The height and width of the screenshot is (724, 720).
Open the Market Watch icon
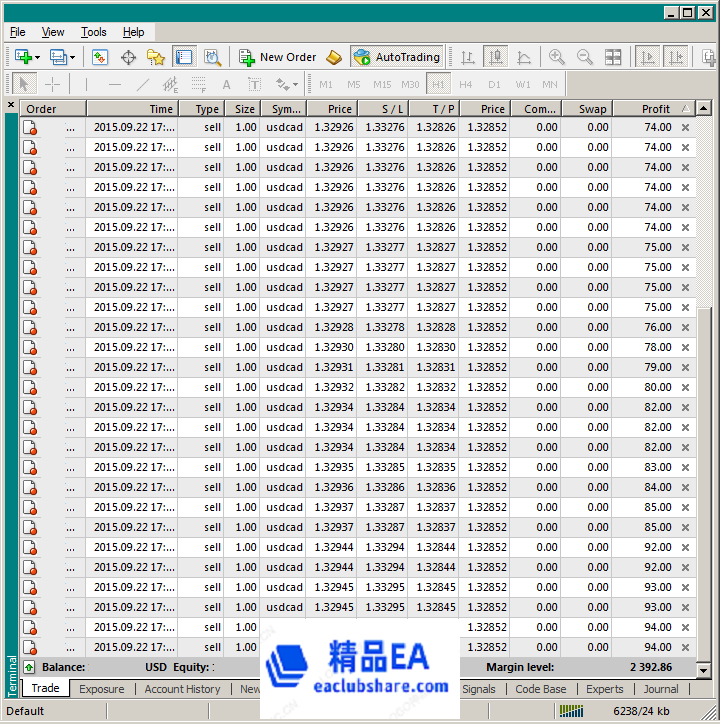tap(100, 57)
